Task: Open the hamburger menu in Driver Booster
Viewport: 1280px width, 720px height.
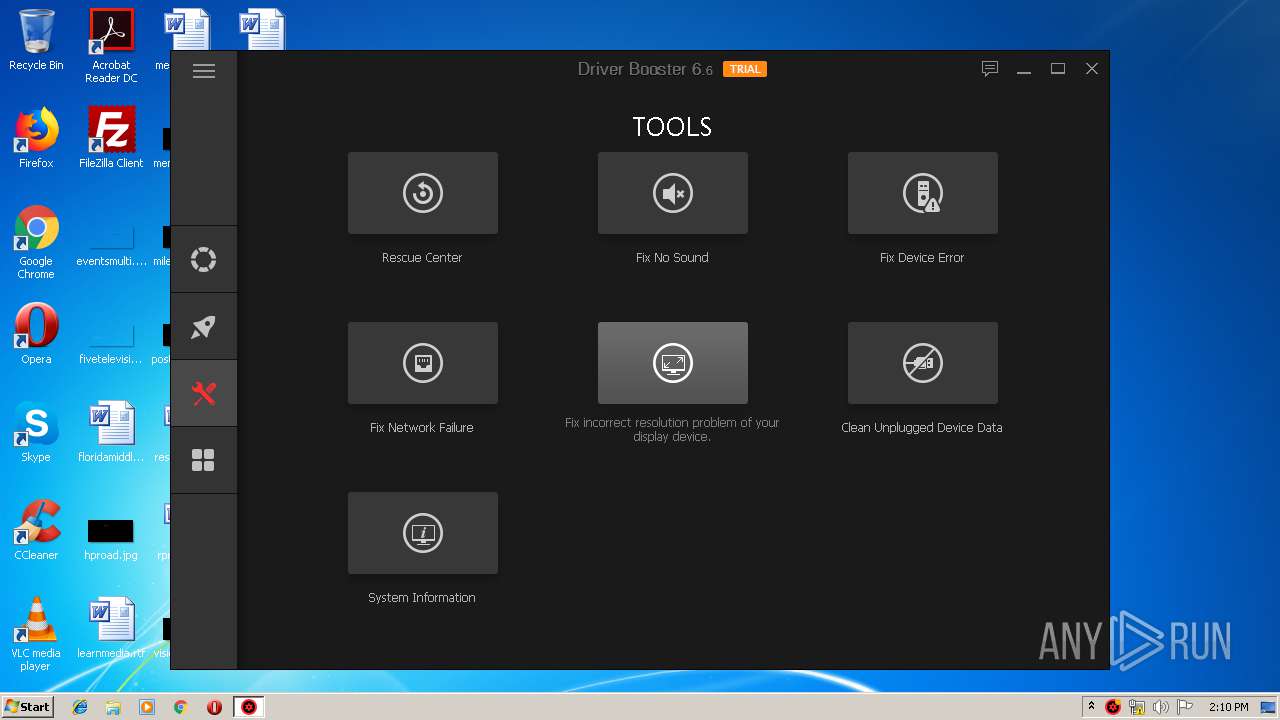Action: coord(204,71)
